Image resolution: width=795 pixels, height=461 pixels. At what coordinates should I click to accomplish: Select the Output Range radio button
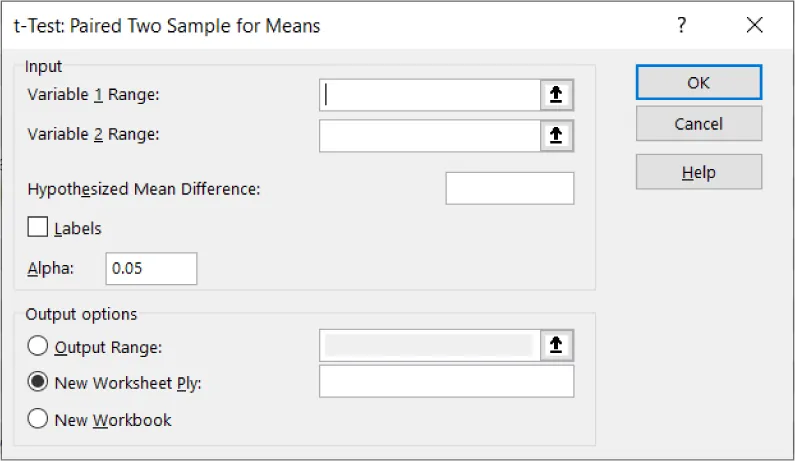38,346
